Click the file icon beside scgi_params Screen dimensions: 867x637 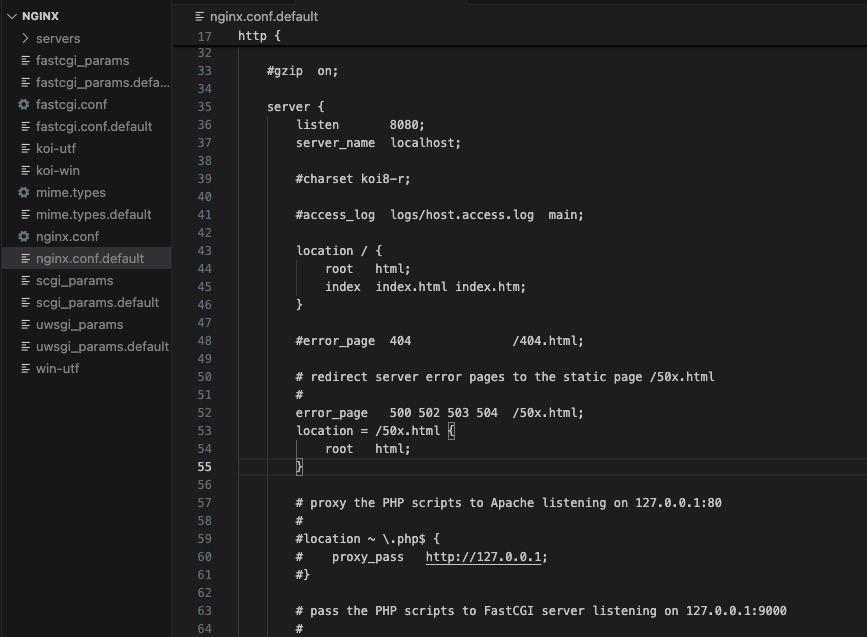pyautogui.click(x=25, y=280)
